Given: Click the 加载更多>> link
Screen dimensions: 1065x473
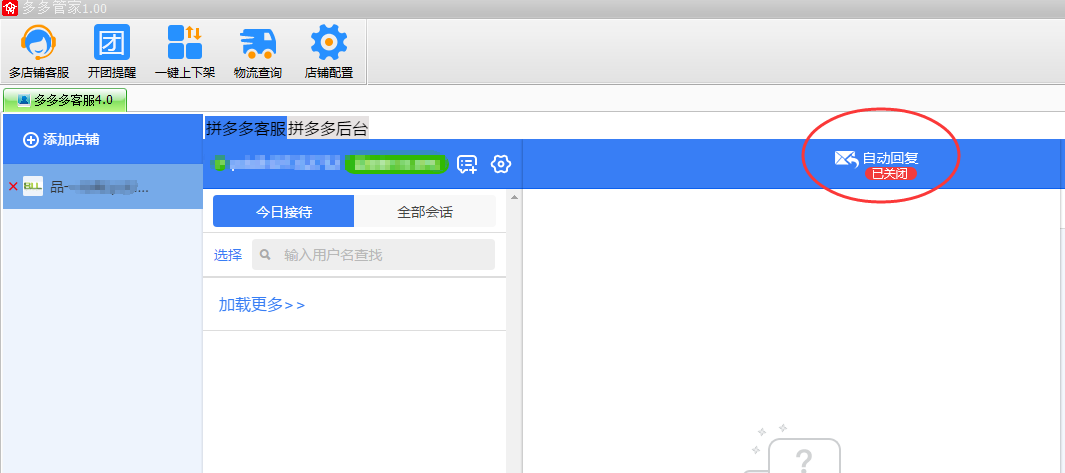Looking at the screenshot, I should click(261, 305).
